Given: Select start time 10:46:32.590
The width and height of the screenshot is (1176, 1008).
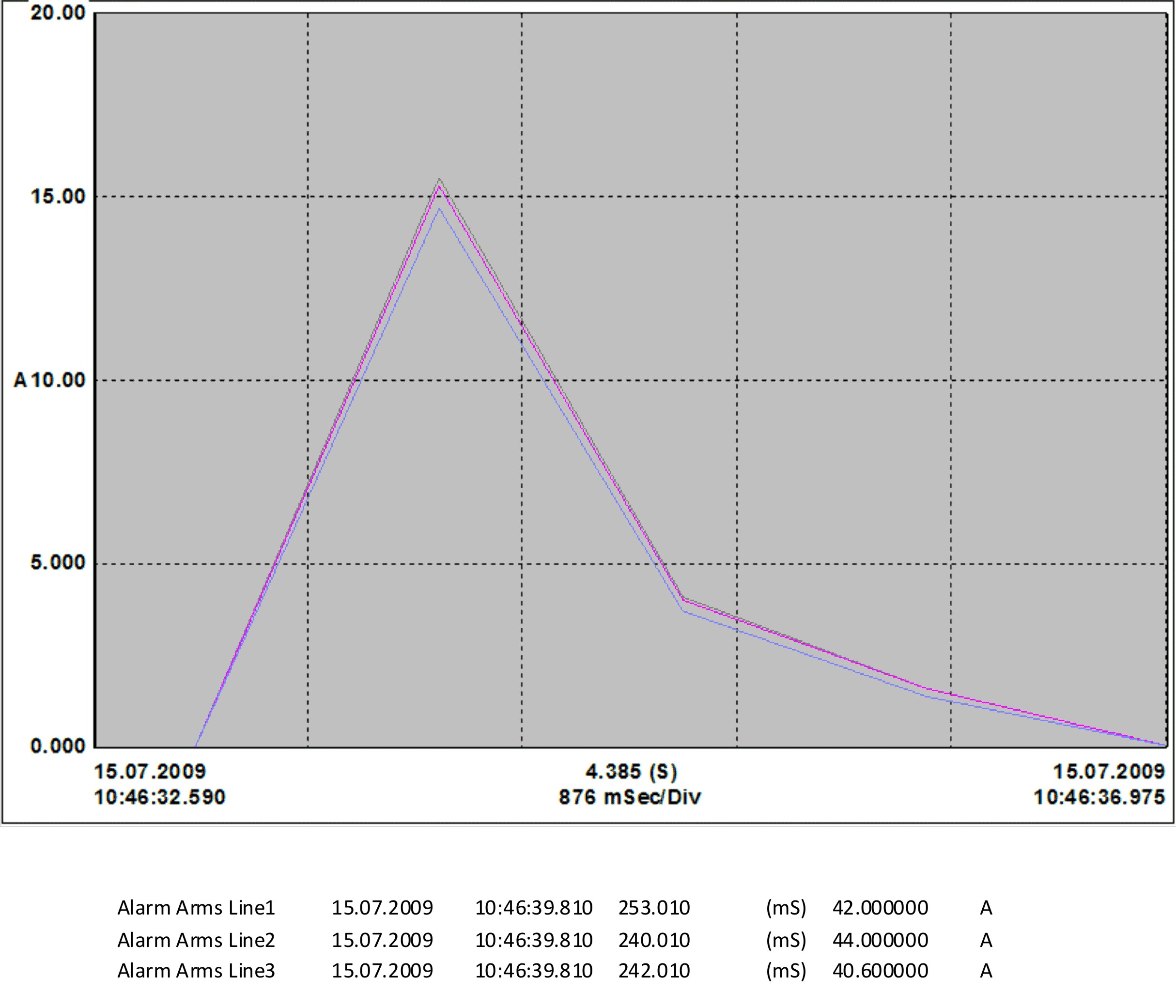Looking at the screenshot, I should (x=159, y=797).
